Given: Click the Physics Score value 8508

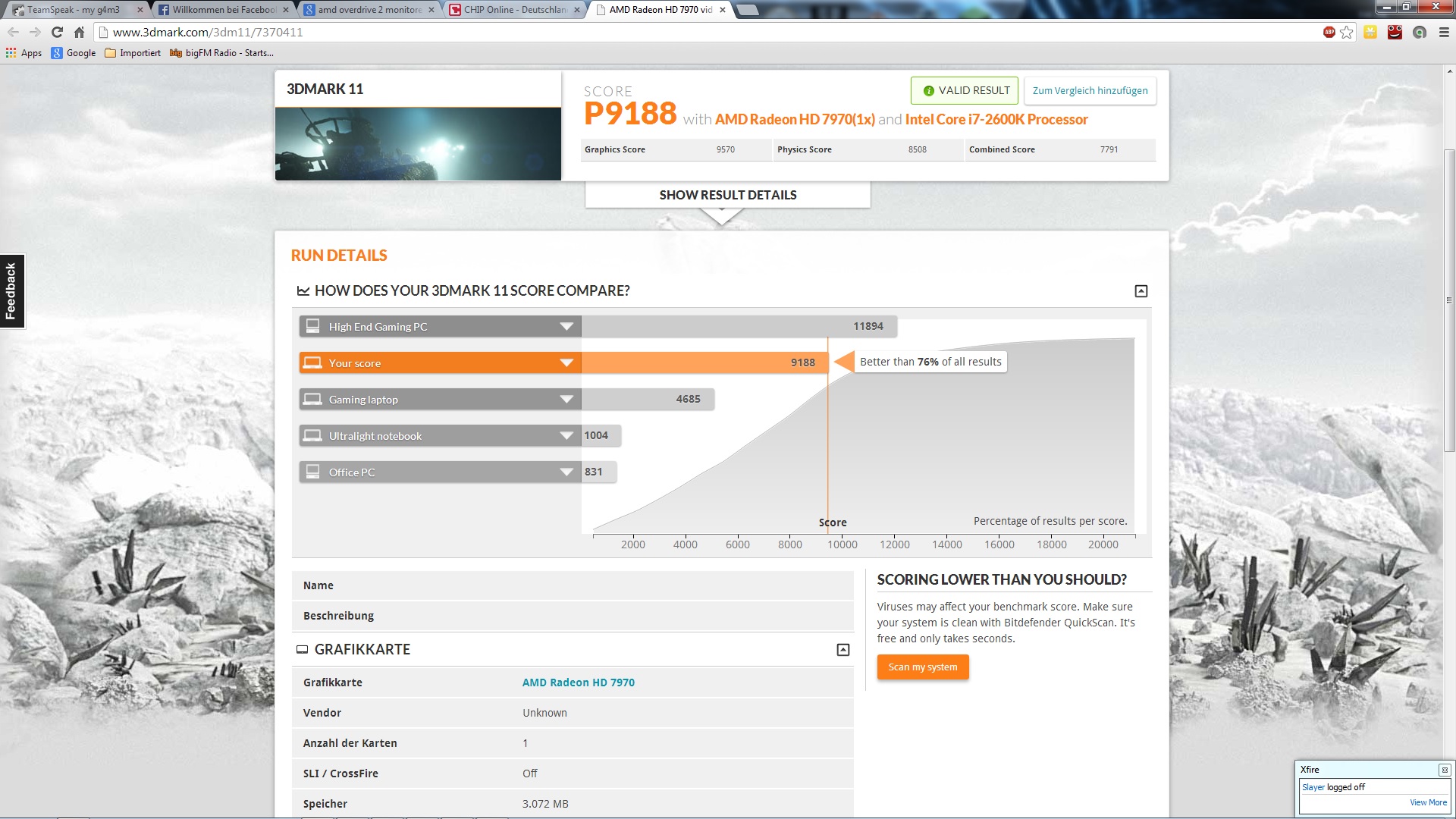Looking at the screenshot, I should point(918,149).
